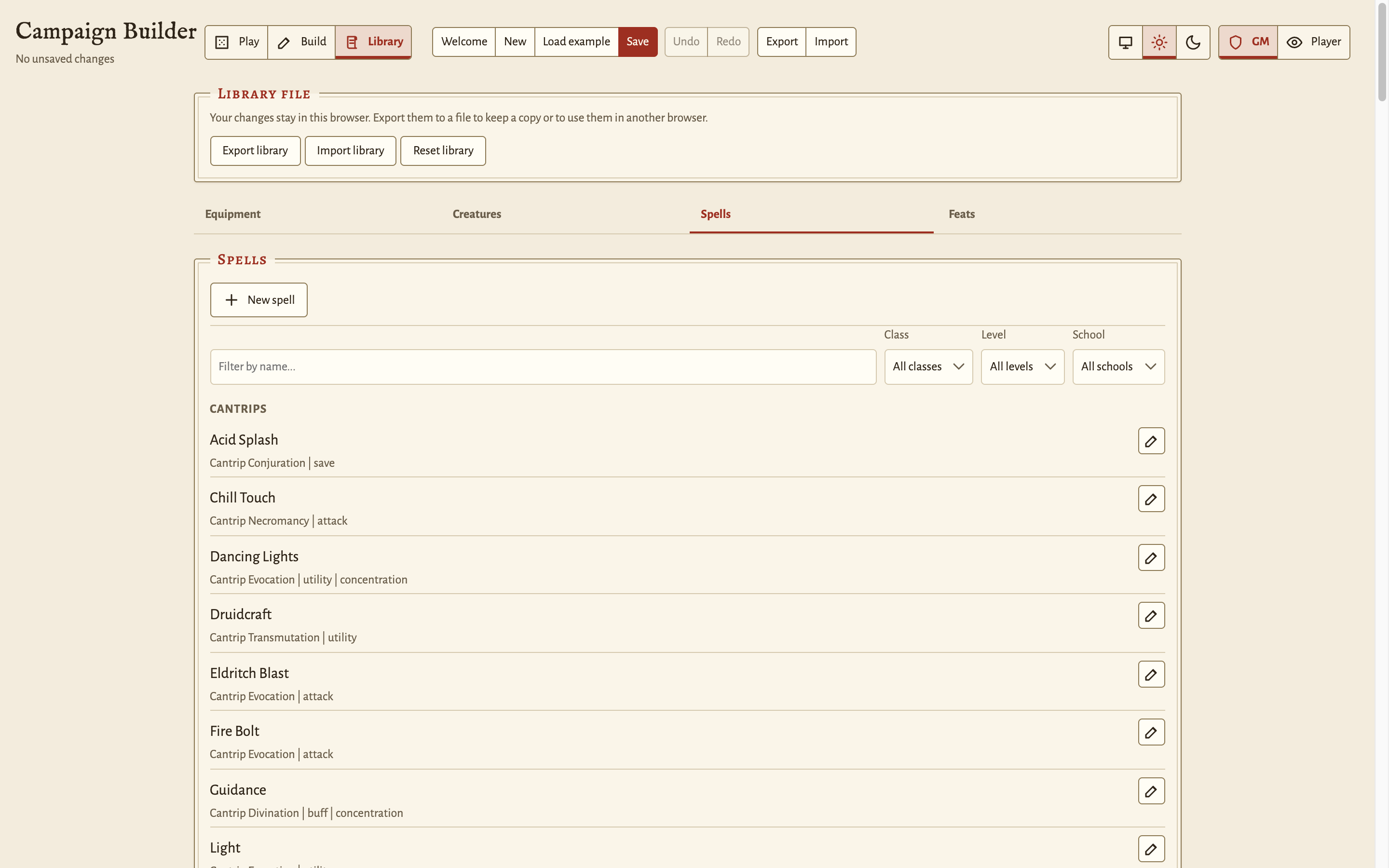
Task: Edit the Eldritch Blast spell
Action: point(1151,674)
